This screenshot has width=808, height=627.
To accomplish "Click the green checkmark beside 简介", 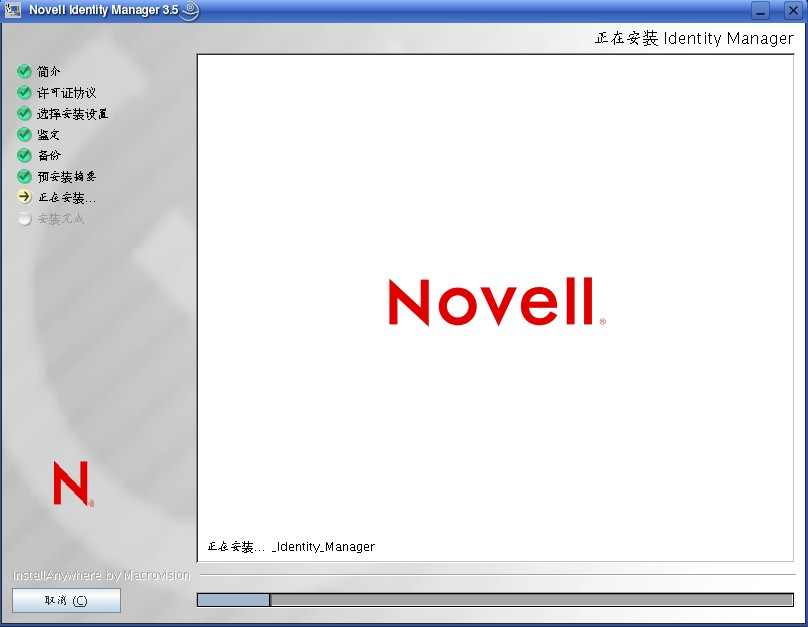I will coord(24,71).
